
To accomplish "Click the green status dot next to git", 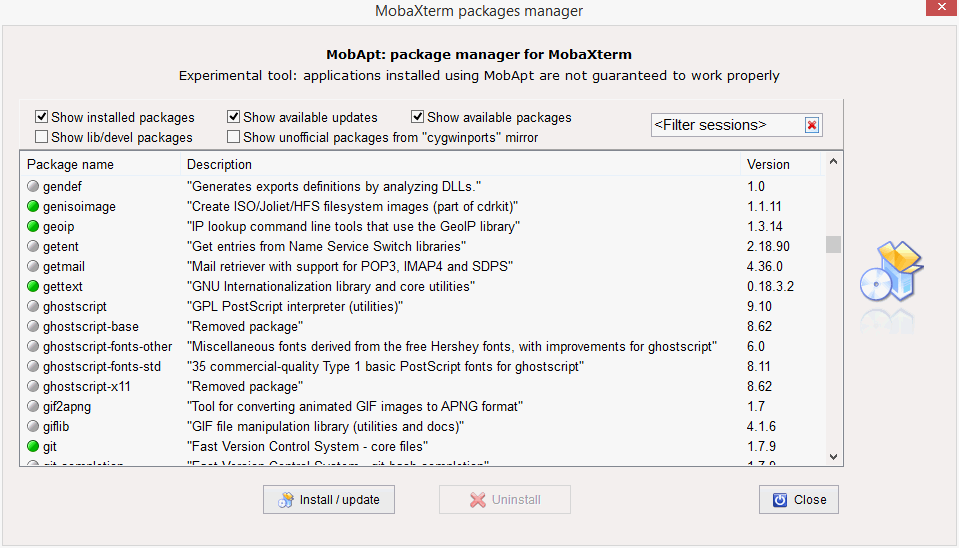I will [33, 447].
